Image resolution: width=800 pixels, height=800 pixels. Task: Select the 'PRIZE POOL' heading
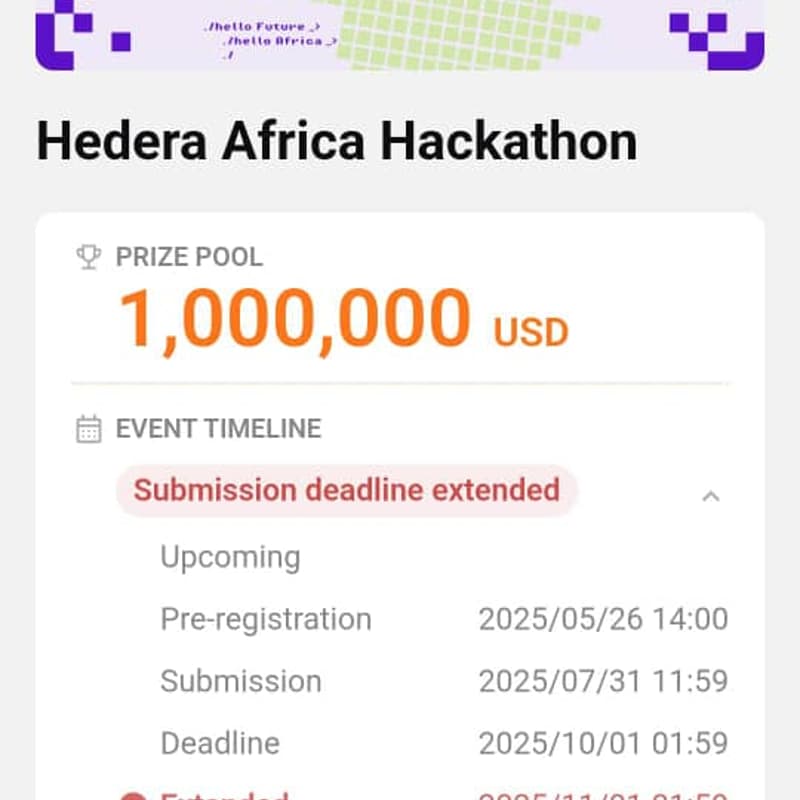[x=189, y=257]
